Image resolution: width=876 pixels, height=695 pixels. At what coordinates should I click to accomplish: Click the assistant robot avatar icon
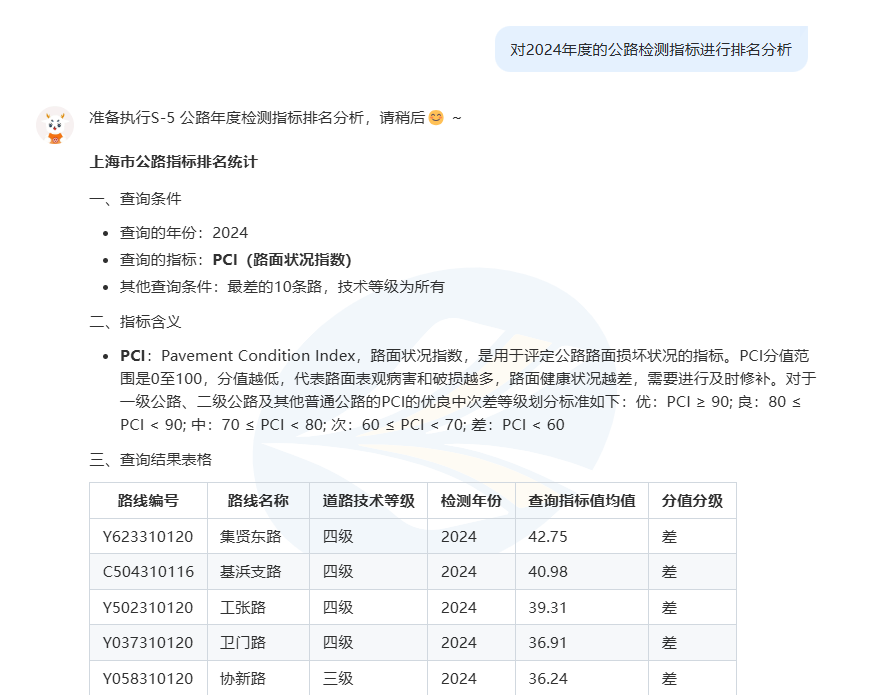[55, 126]
